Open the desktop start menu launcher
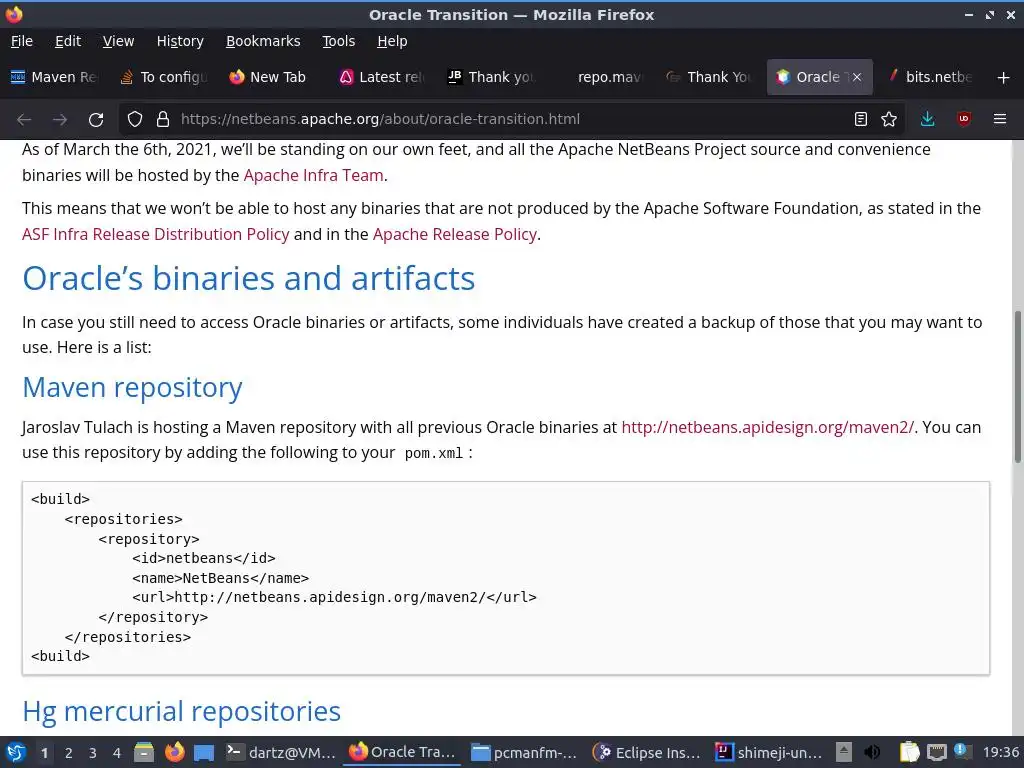 tap(16, 752)
